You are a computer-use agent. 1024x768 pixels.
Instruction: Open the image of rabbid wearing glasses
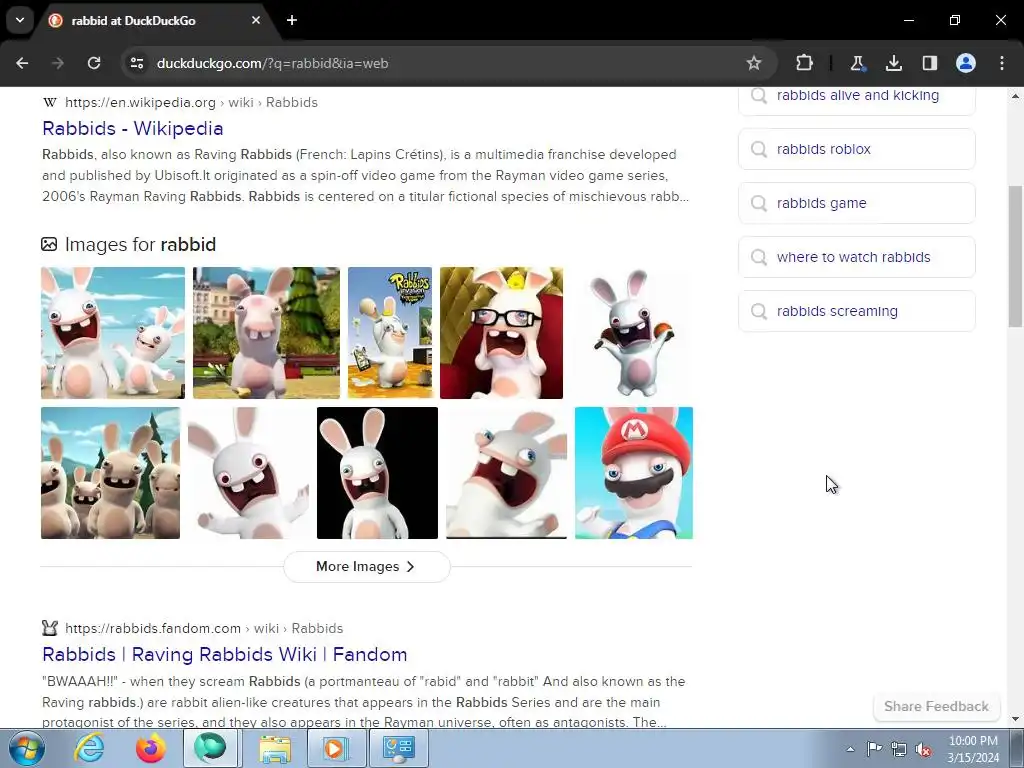click(x=502, y=332)
